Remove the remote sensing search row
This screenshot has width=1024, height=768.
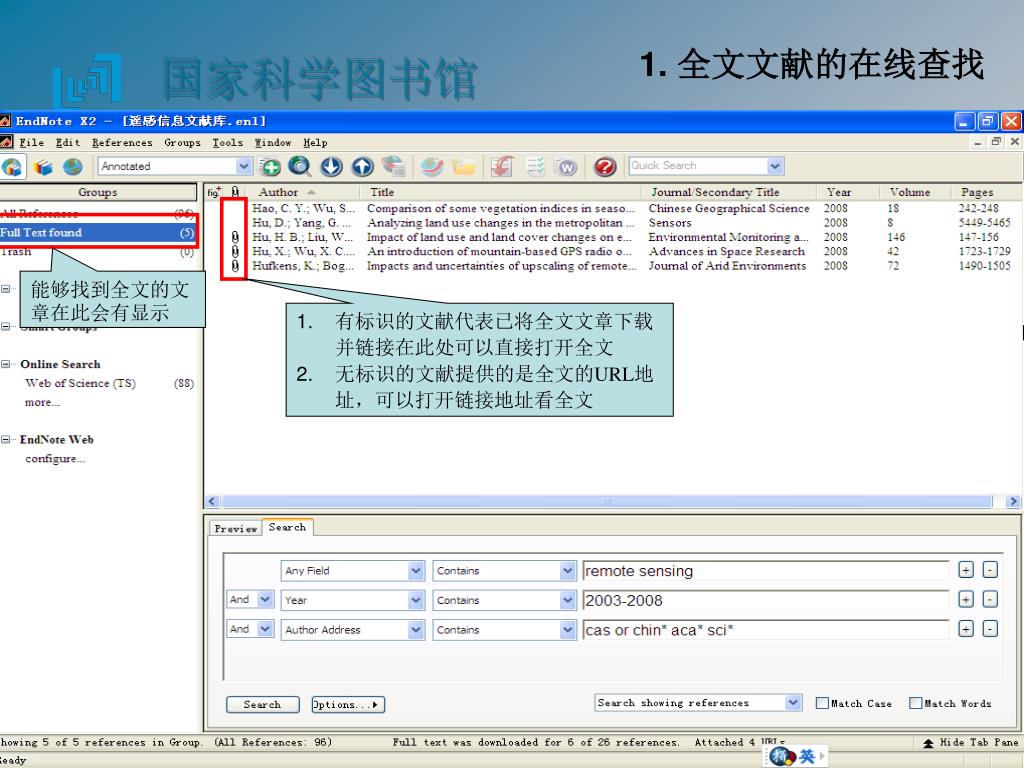tap(990, 570)
